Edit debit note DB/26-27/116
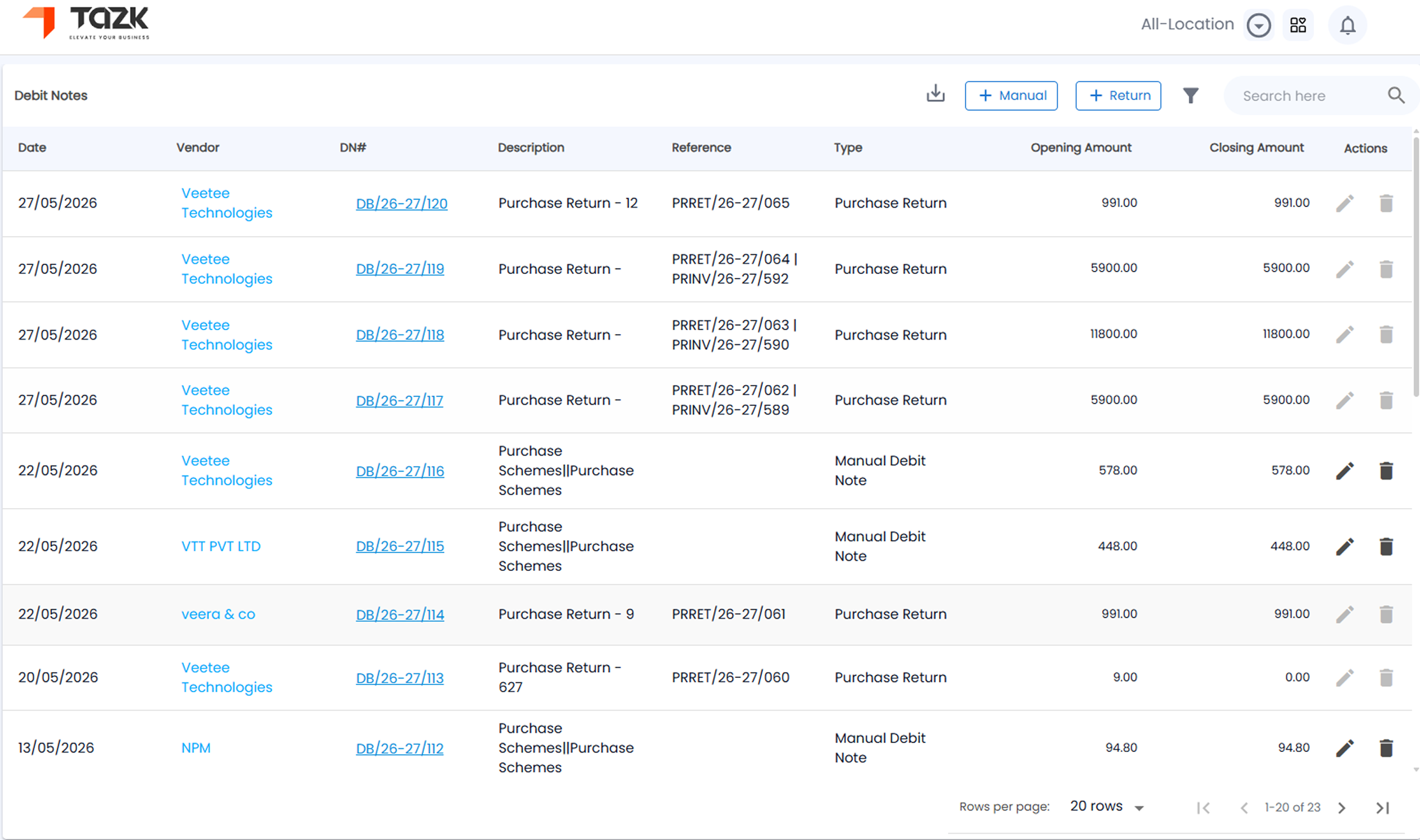This screenshot has width=1420, height=840. (1344, 470)
